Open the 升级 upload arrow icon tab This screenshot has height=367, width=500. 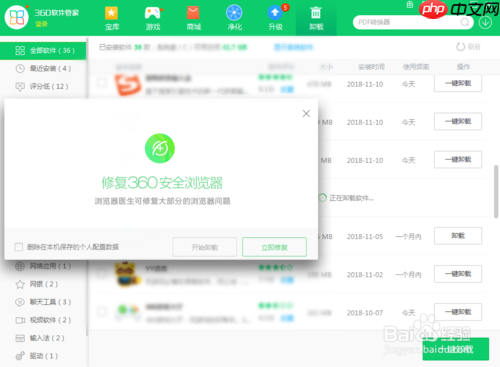pyautogui.click(x=275, y=13)
